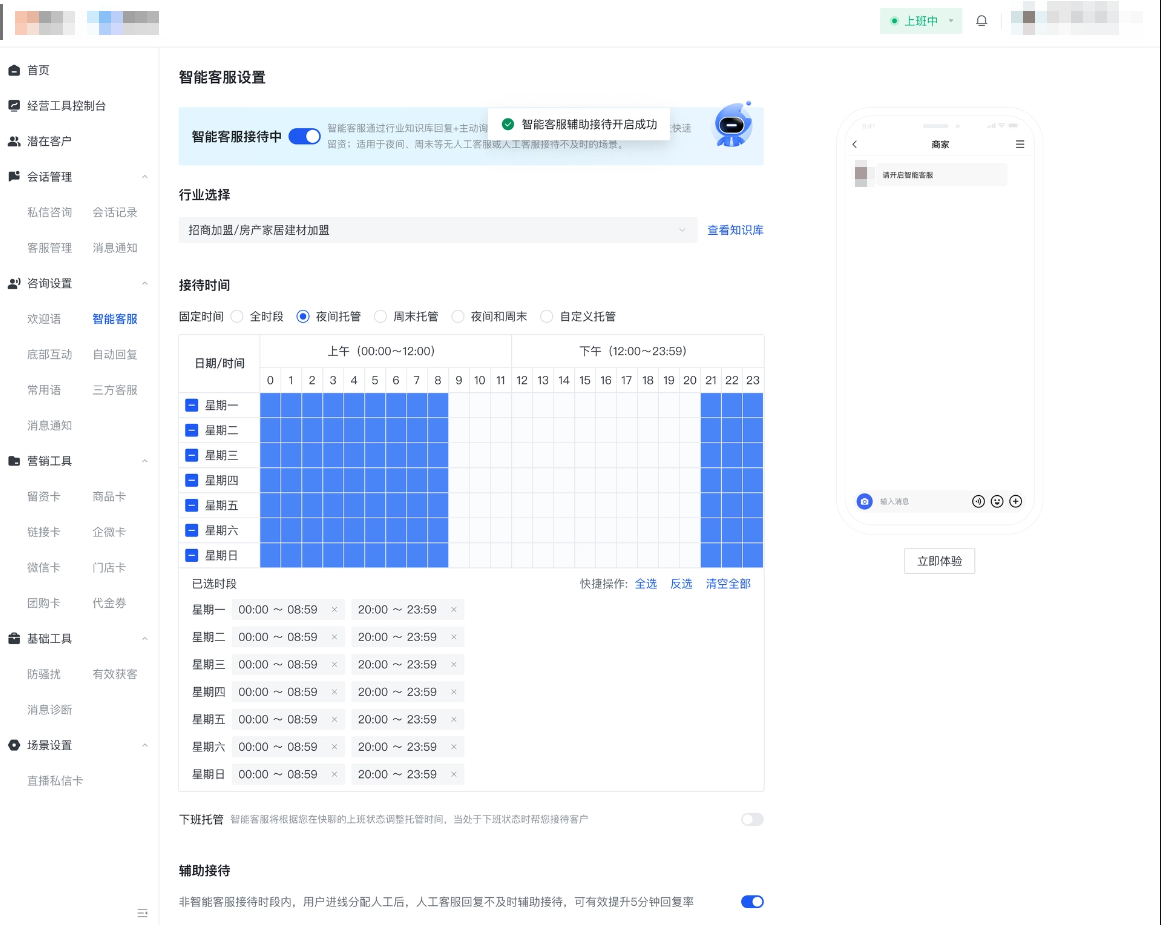This screenshot has height=925, width=1161.
Task: Click the sidebar collapse icon at bottom
Action: pyautogui.click(x=142, y=913)
